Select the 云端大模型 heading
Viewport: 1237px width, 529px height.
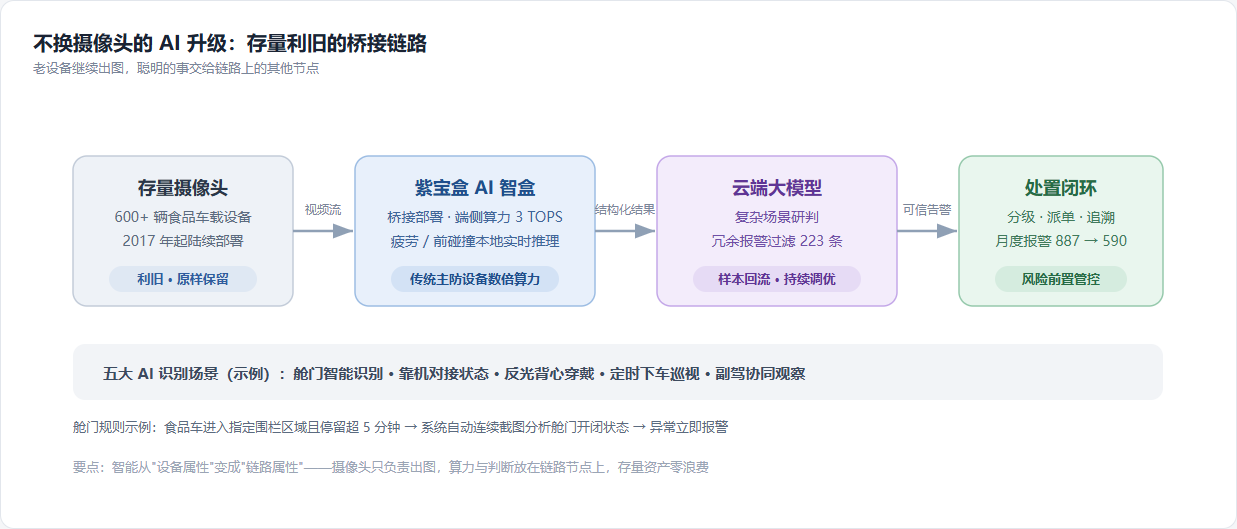point(777,188)
